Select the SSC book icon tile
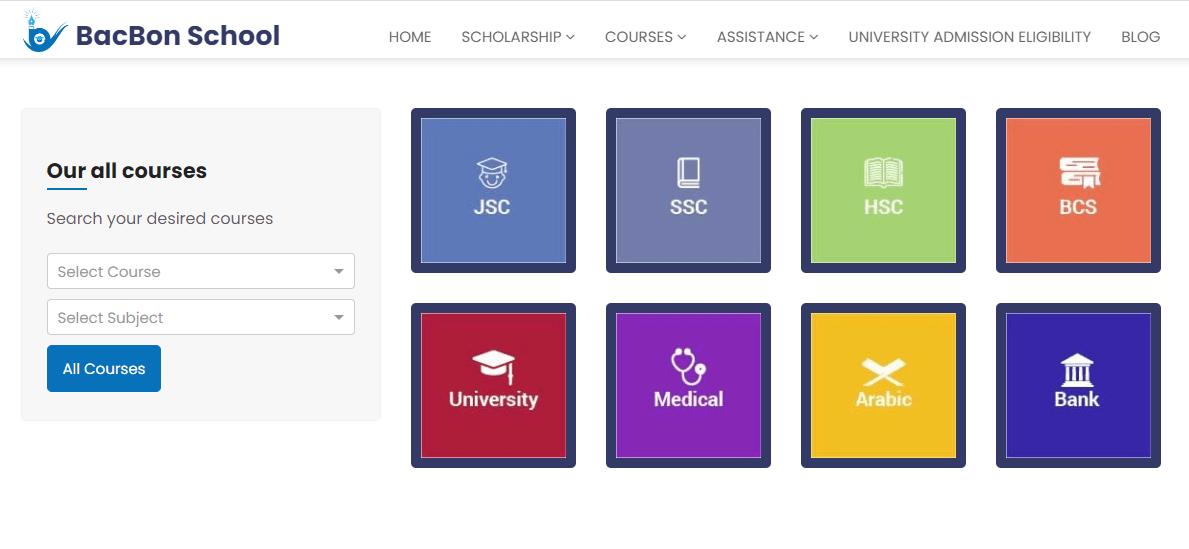 pos(688,190)
